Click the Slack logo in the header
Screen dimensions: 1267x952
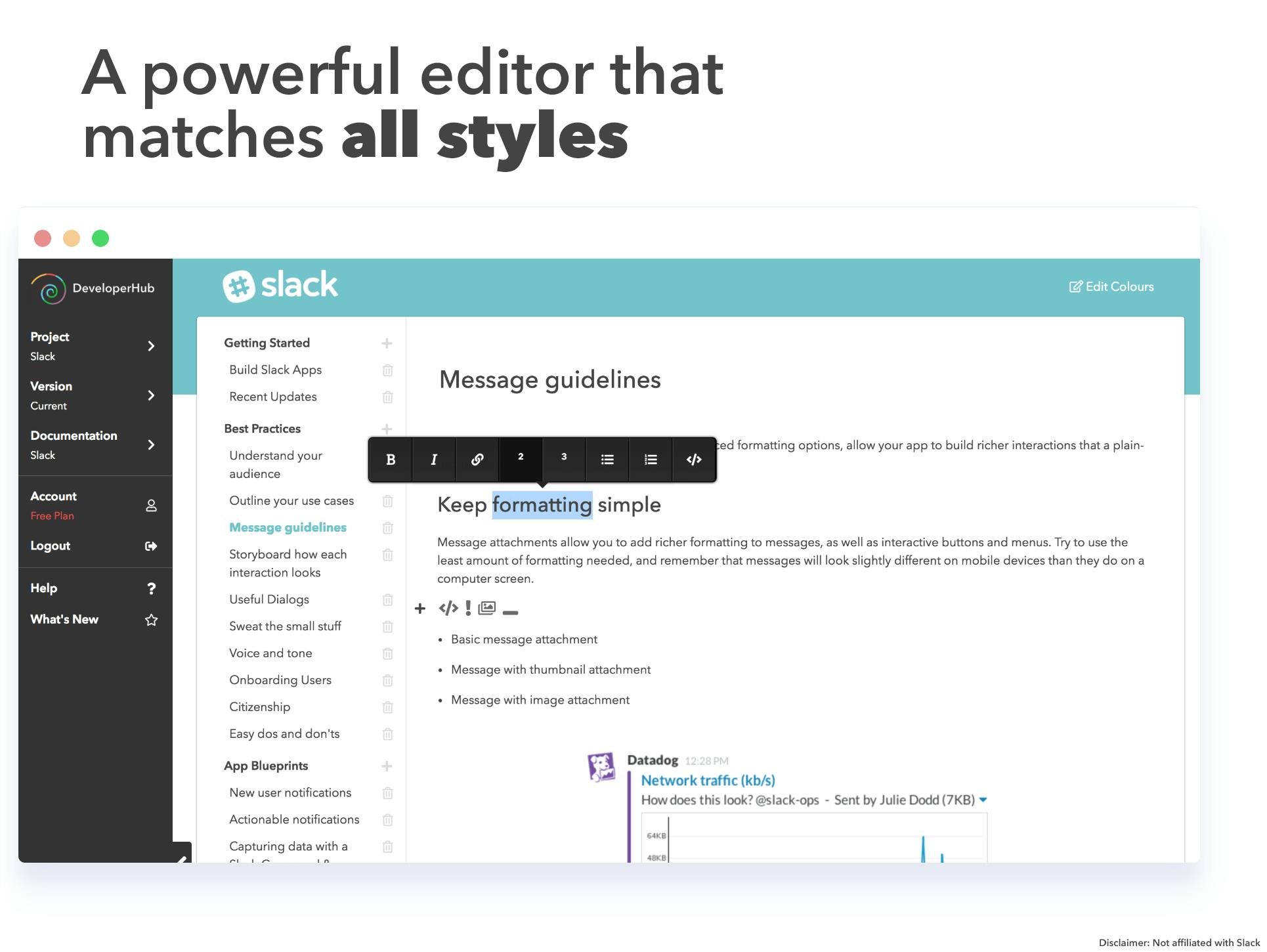280,286
